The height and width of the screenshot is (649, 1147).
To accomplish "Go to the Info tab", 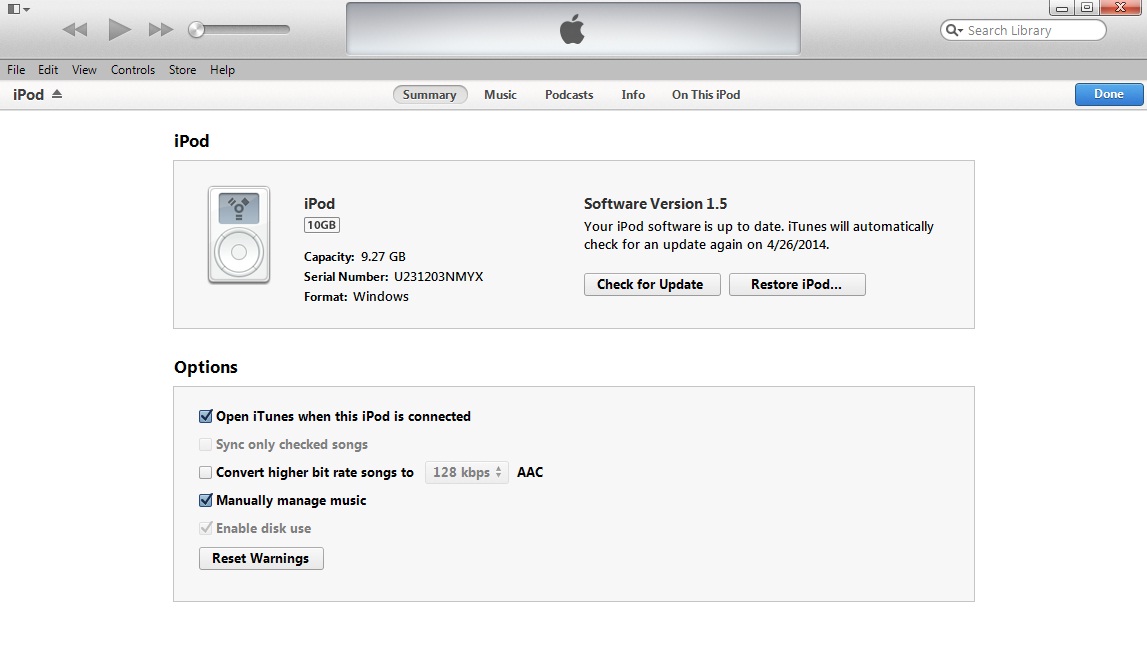I will (x=633, y=94).
